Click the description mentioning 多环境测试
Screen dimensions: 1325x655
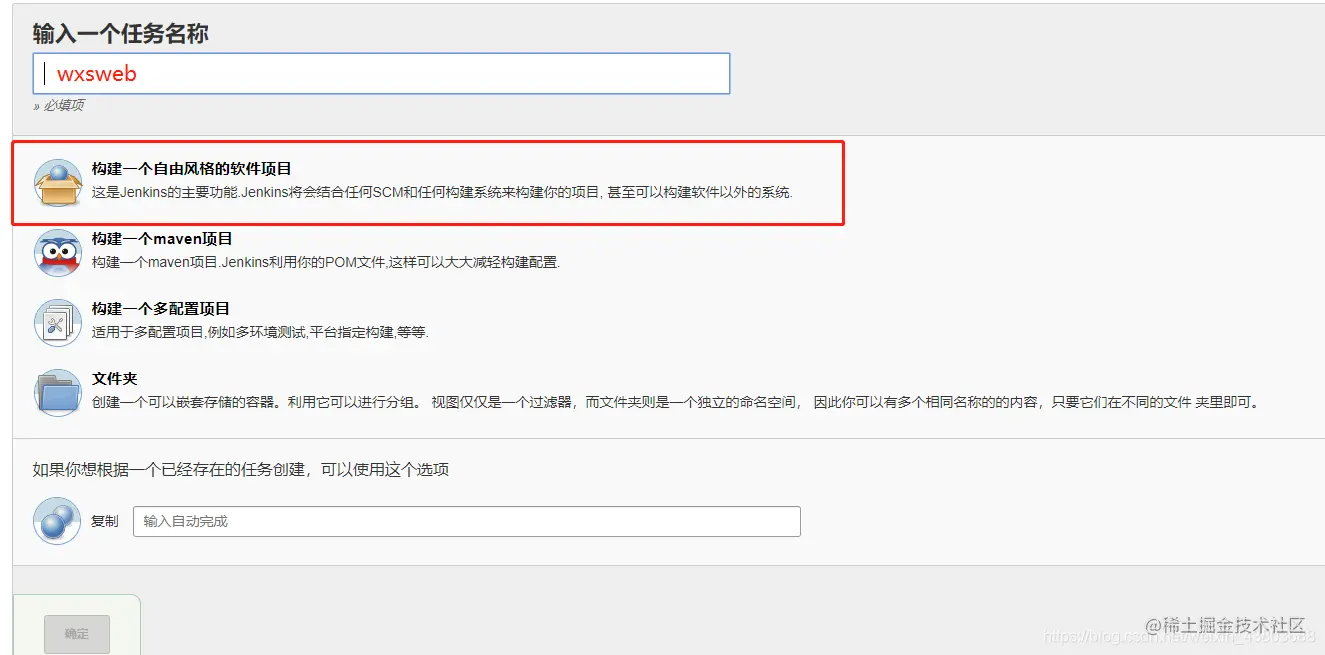[260, 332]
